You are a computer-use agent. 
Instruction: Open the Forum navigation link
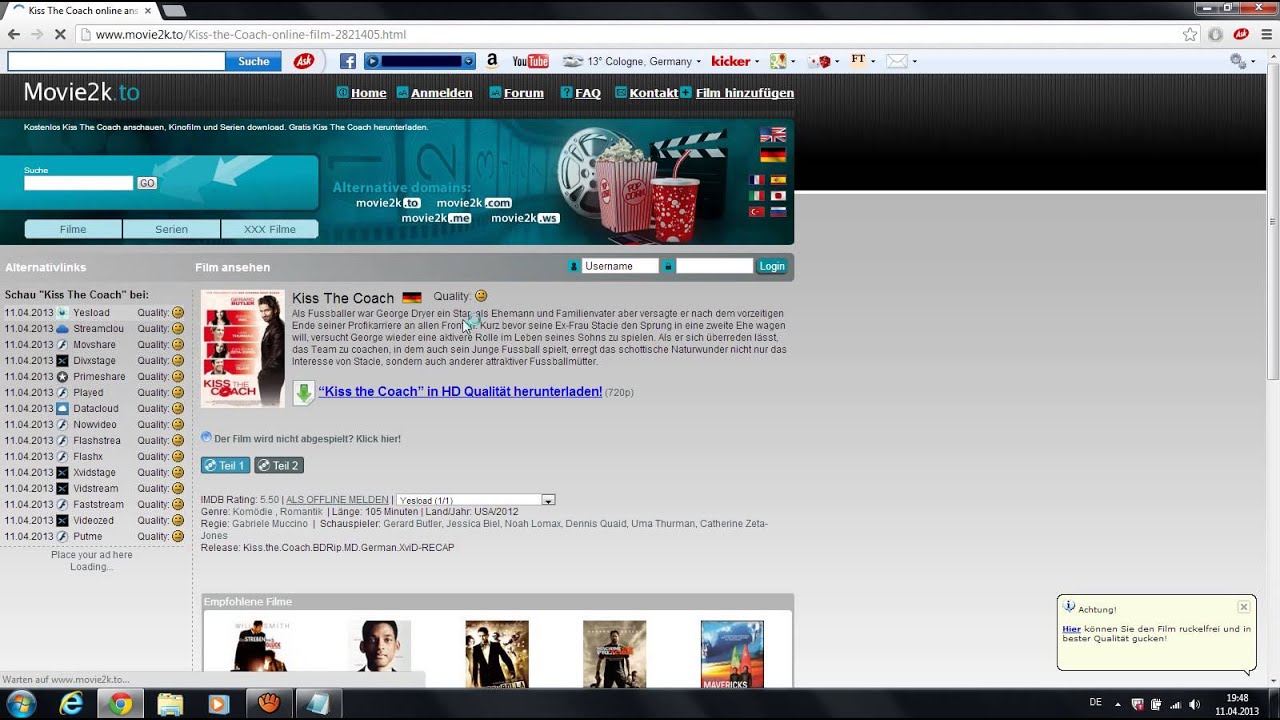(523, 93)
